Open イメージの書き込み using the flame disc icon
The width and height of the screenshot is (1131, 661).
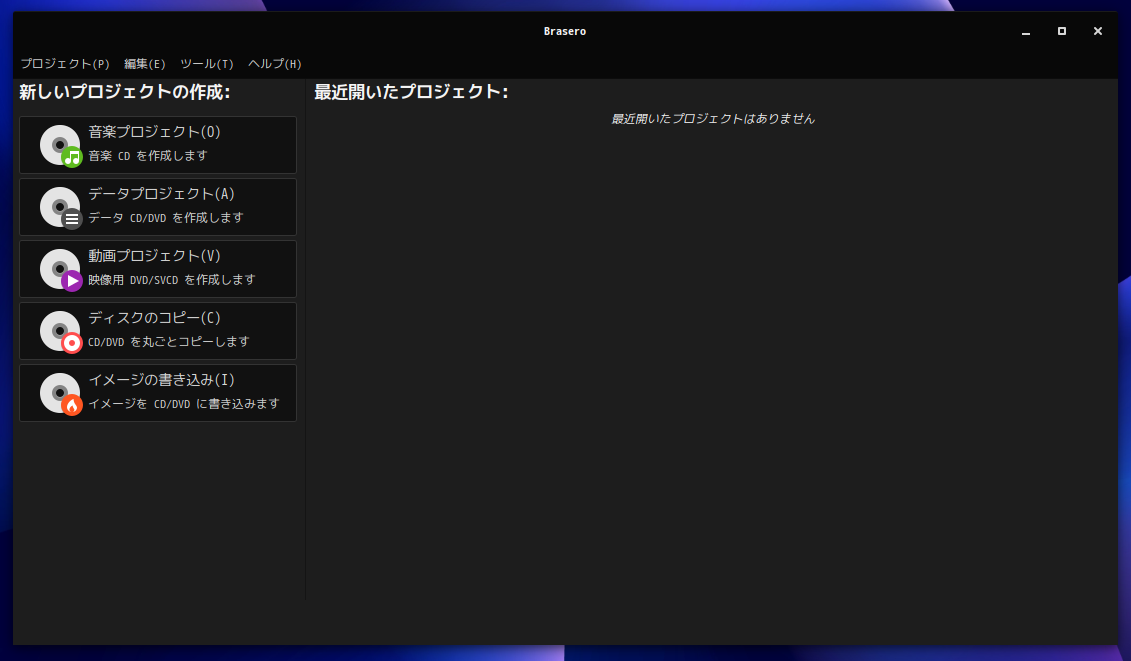tap(61, 394)
